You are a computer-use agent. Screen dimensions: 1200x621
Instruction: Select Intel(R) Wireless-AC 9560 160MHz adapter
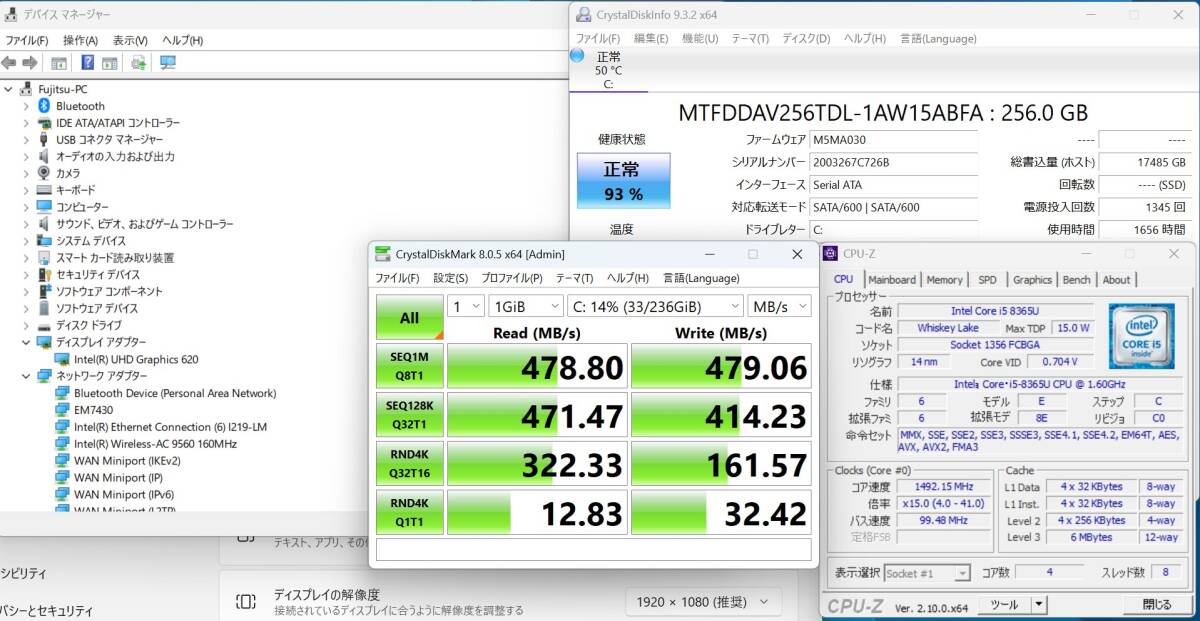pyautogui.click(x=155, y=444)
